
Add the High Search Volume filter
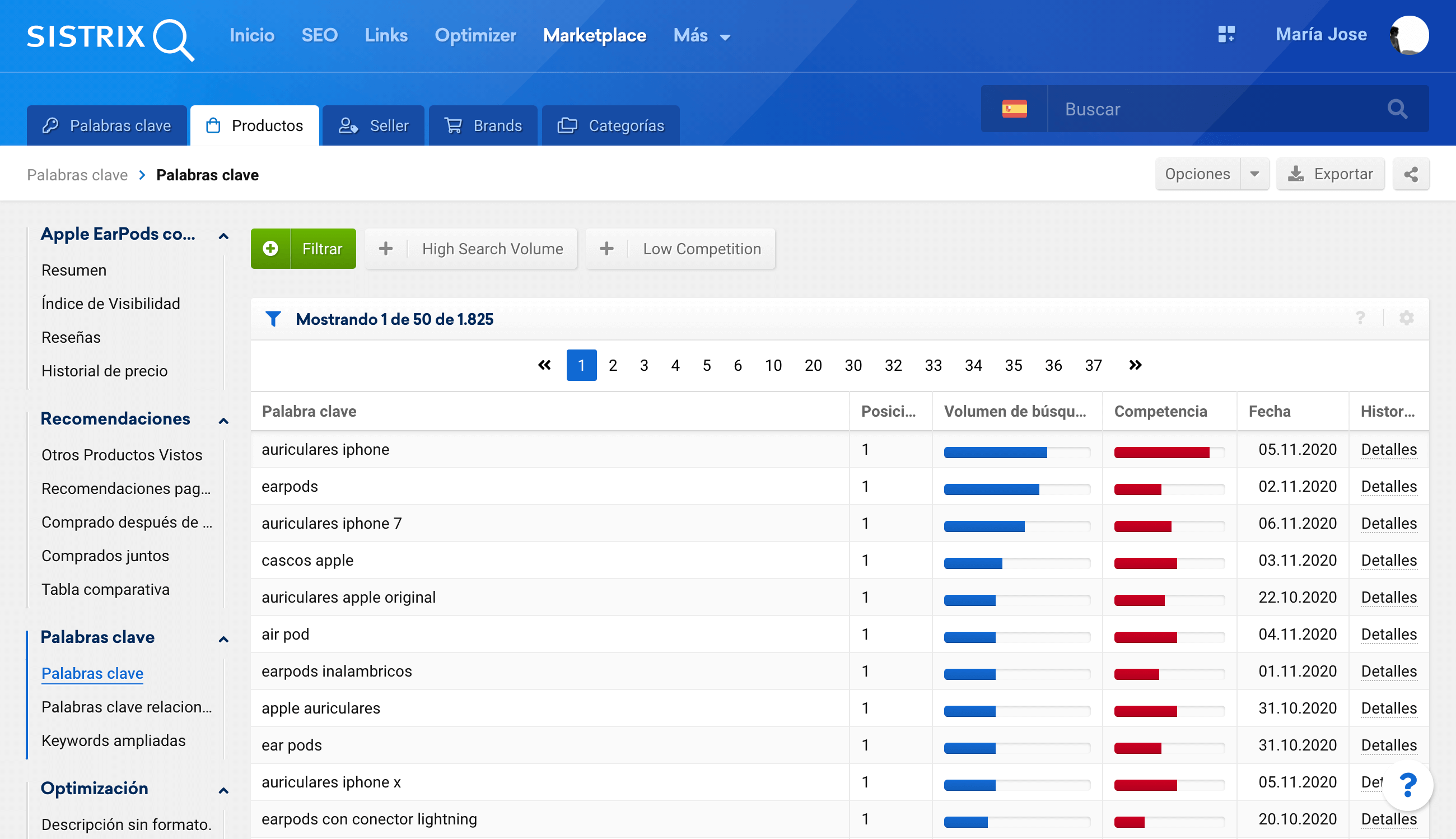[472, 249]
